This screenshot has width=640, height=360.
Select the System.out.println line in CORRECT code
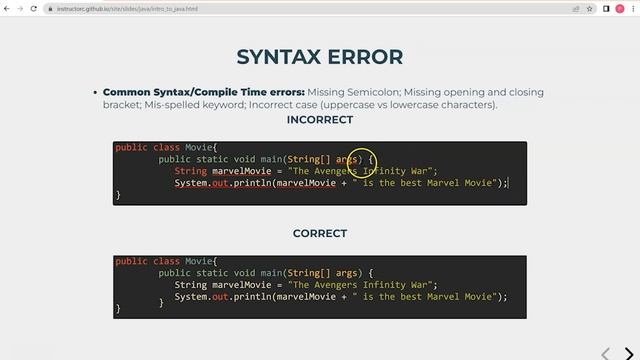click(341, 297)
